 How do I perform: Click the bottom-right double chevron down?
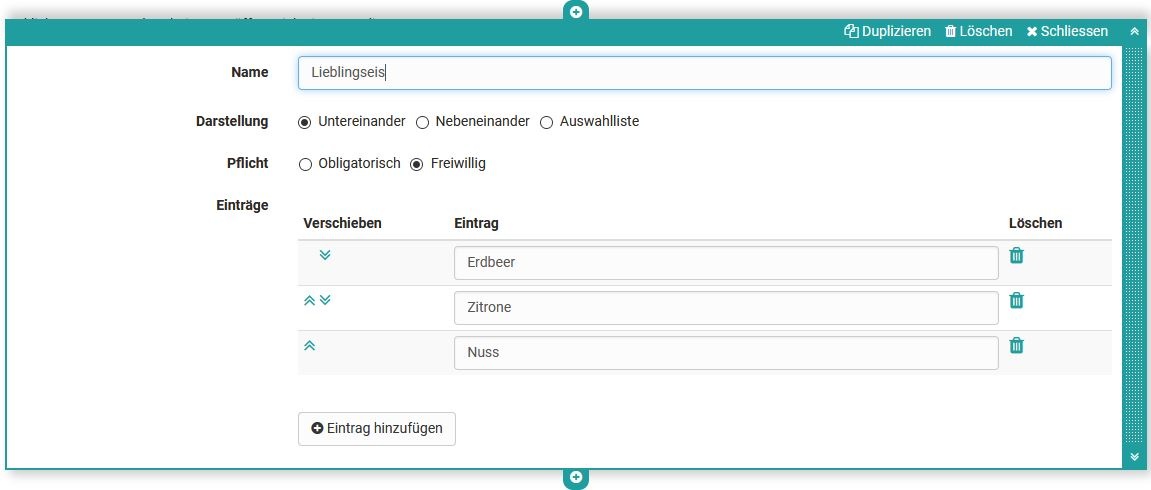1134,456
